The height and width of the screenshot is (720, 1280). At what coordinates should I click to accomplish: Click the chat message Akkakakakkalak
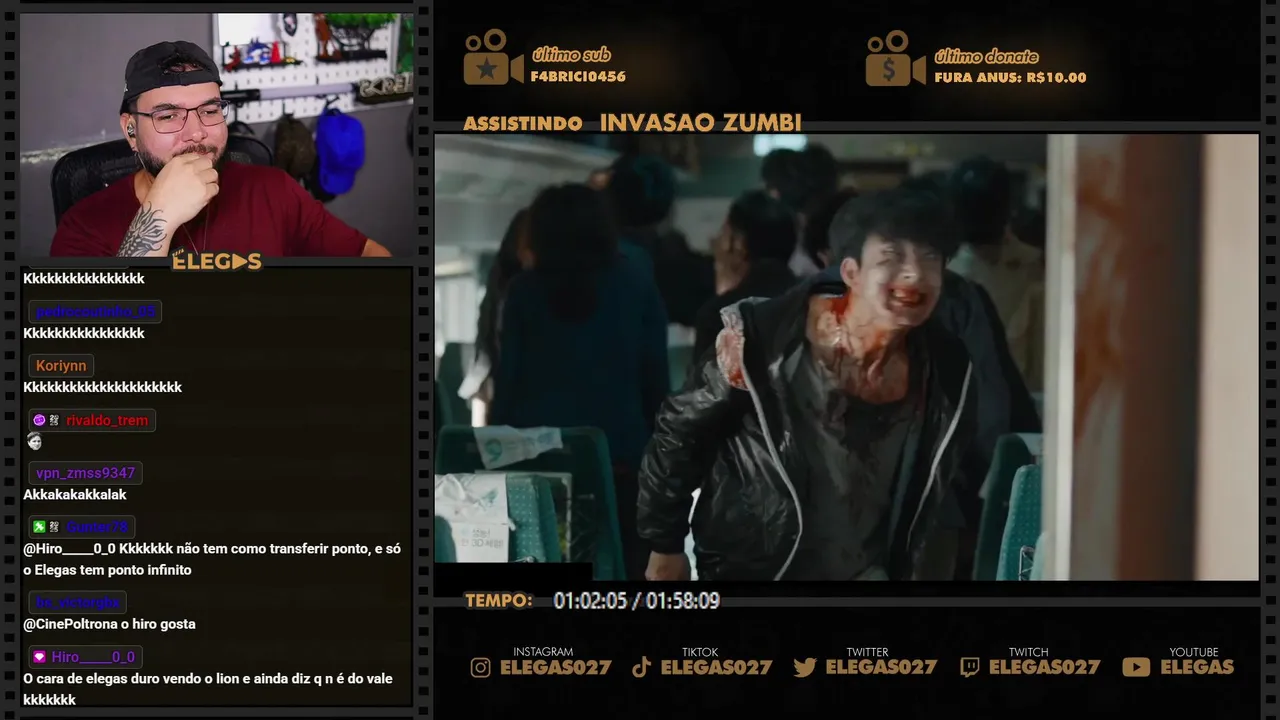[x=75, y=495]
